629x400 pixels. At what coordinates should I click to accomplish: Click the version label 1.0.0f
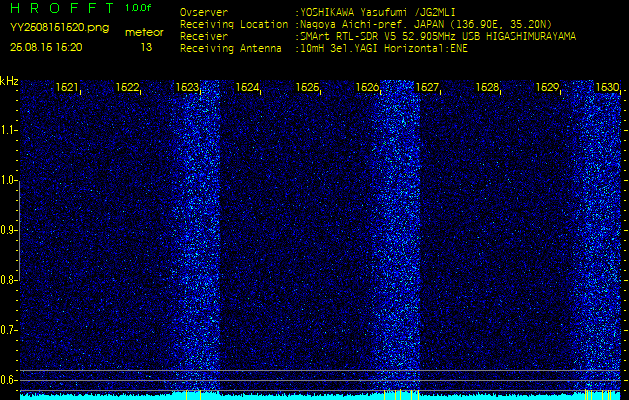138,8
